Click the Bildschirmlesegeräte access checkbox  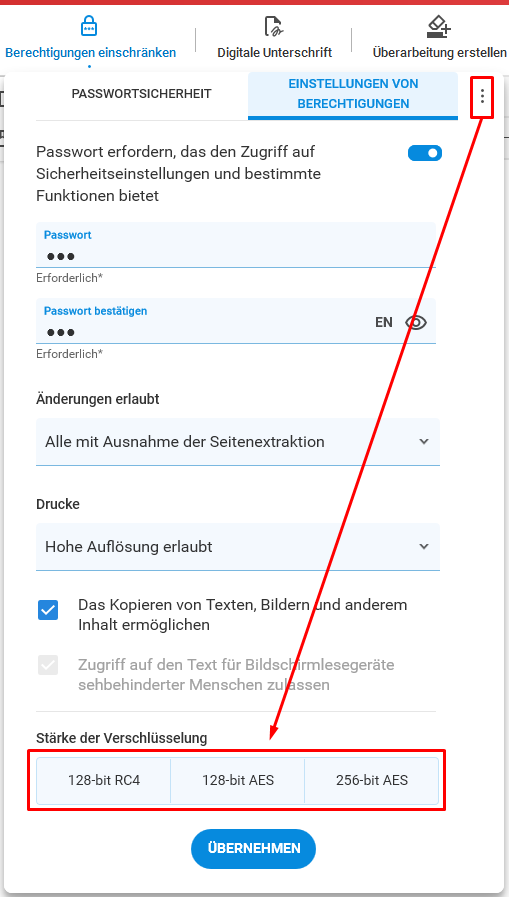point(48,665)
